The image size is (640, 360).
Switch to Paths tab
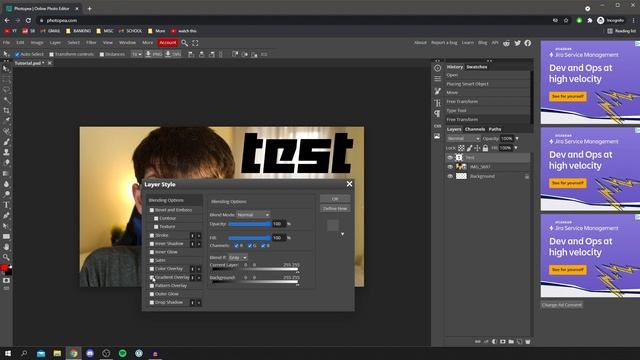(495, 129)
